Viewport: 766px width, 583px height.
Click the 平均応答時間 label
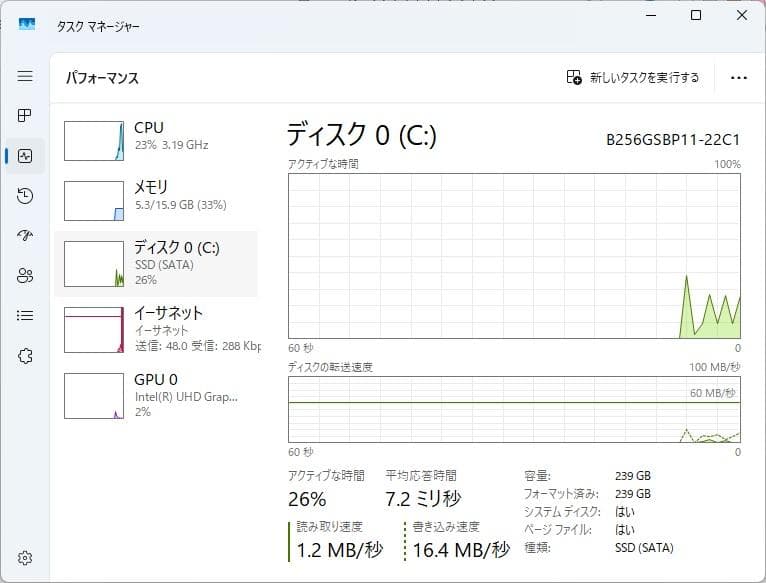421,475
